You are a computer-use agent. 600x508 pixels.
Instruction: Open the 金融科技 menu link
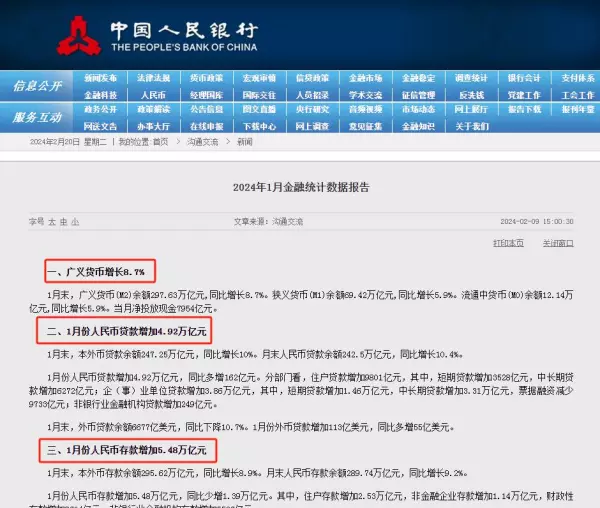click(x=100, y=95)
